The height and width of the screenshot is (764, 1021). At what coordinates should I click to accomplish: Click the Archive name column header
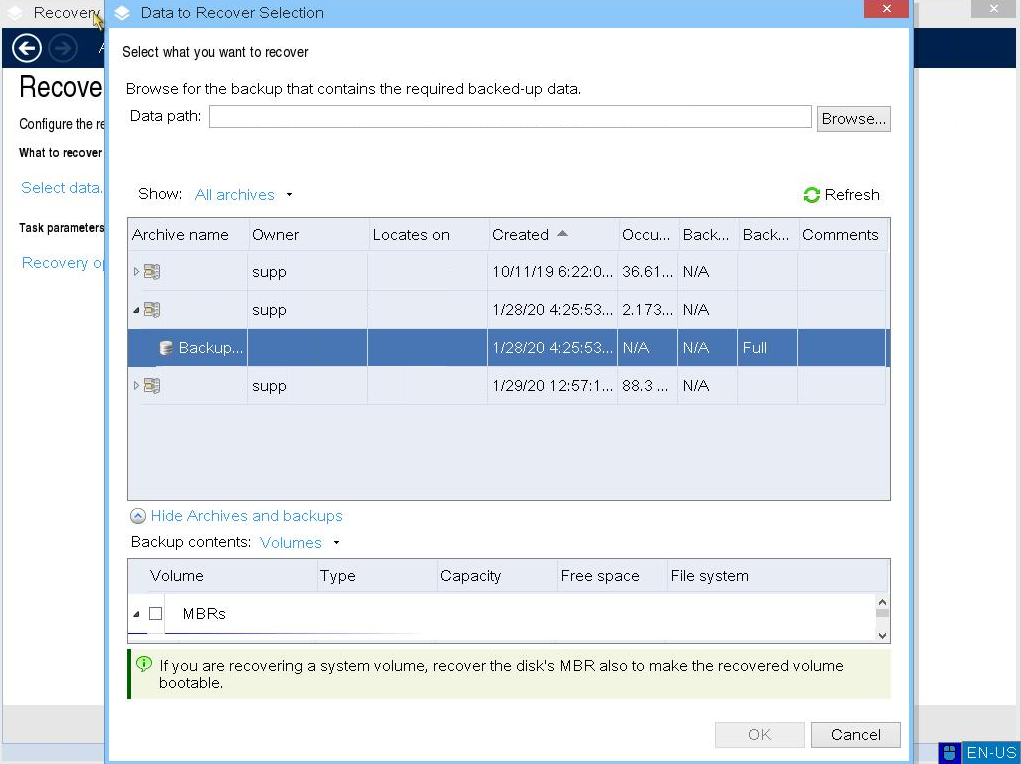pos(188,234)
